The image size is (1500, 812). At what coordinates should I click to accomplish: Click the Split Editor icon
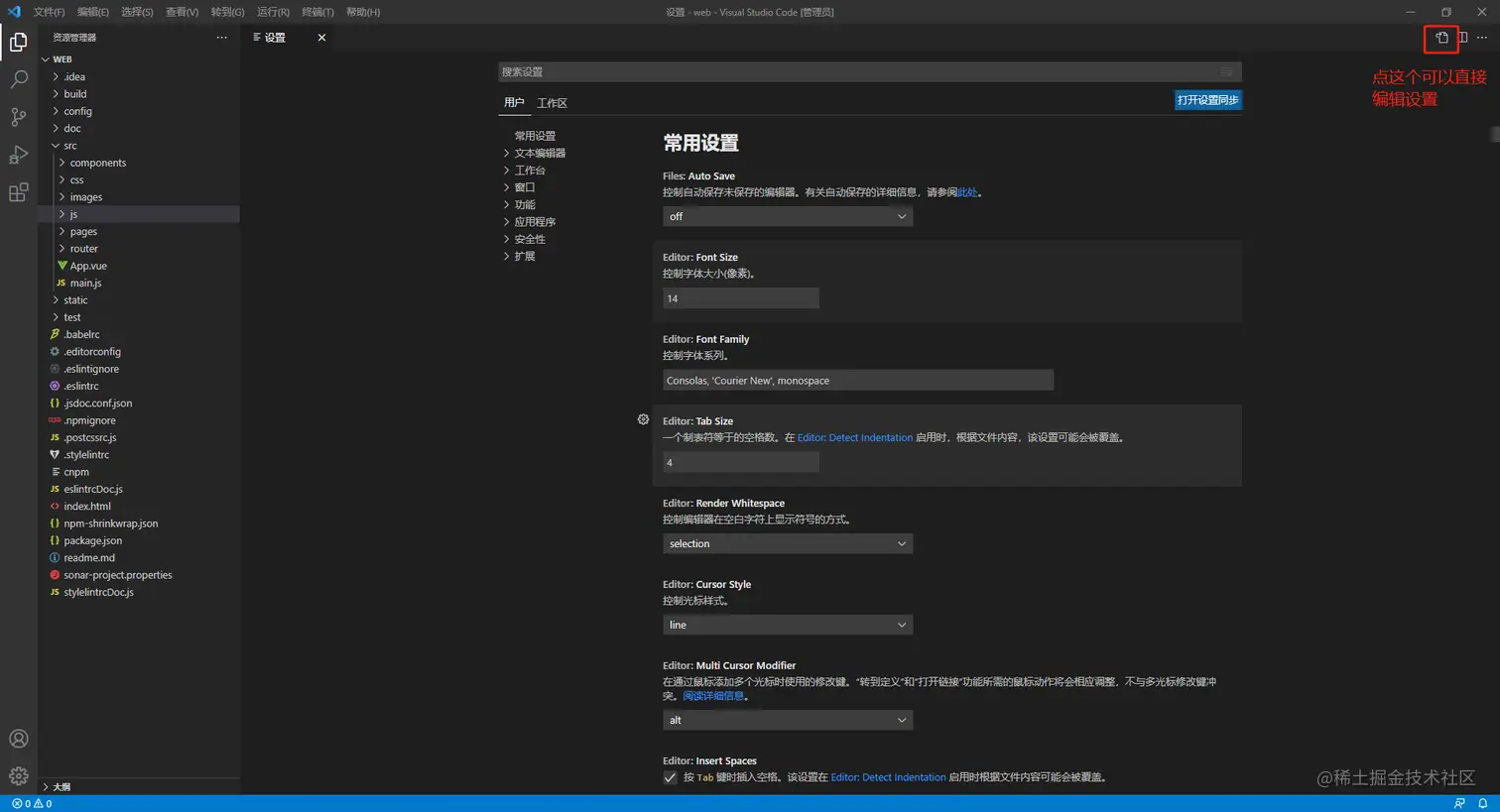click(1462, 38)
